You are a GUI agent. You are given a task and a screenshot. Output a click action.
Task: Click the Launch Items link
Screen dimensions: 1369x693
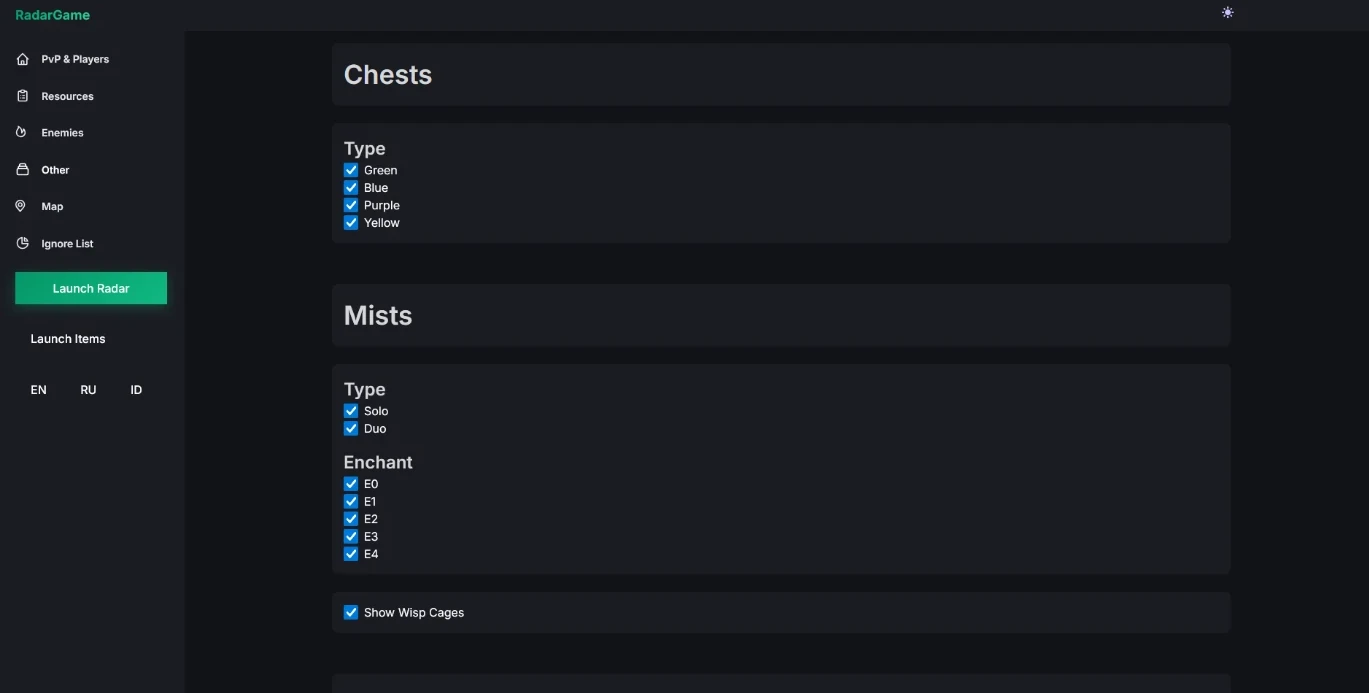point(68,339)
